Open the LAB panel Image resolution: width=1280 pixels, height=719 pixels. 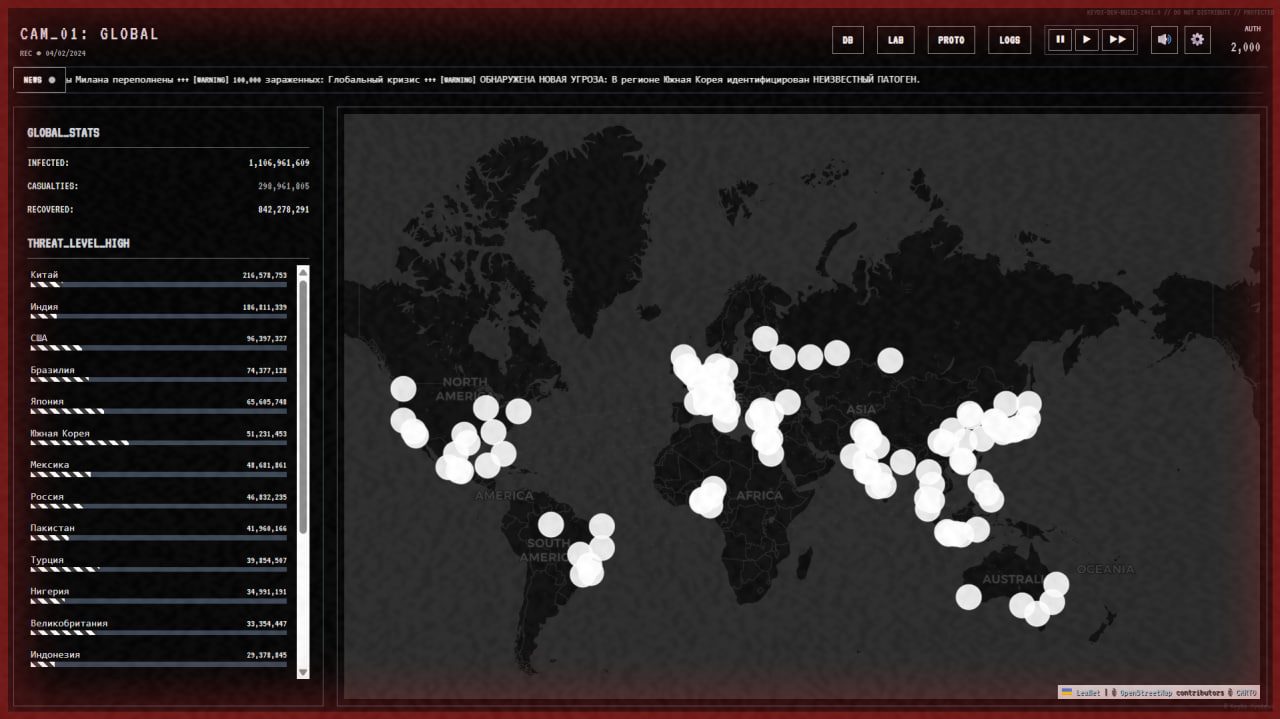pyautogui.click(x=896, y=40)
